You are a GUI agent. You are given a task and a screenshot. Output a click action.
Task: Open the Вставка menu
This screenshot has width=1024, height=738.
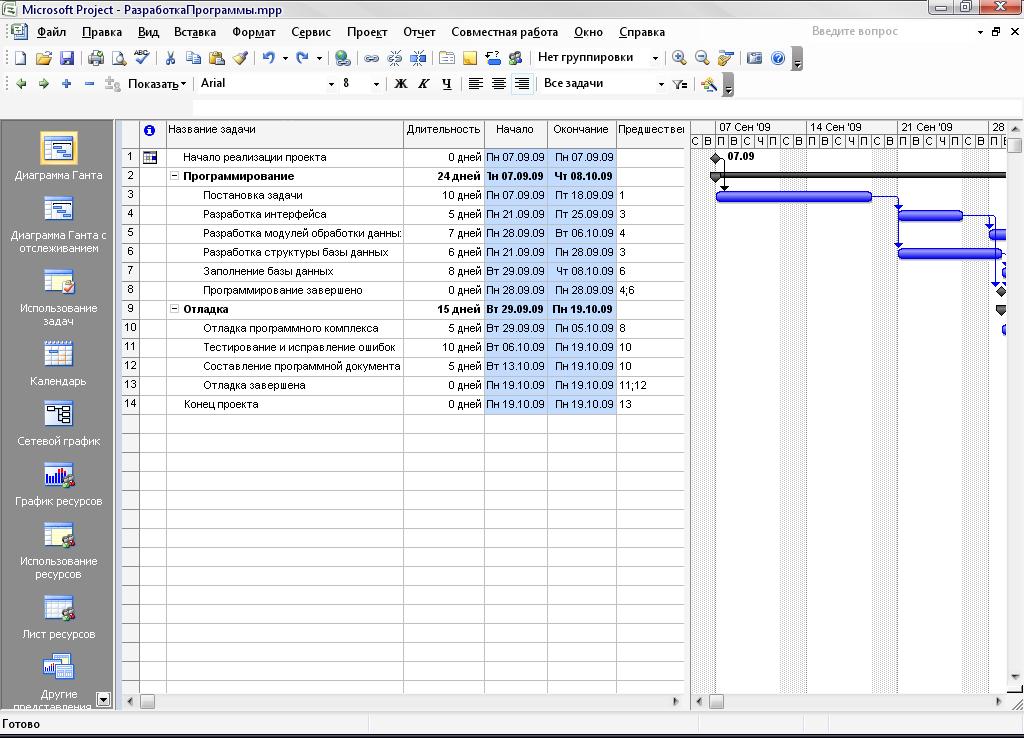click(x=195, y=32)
